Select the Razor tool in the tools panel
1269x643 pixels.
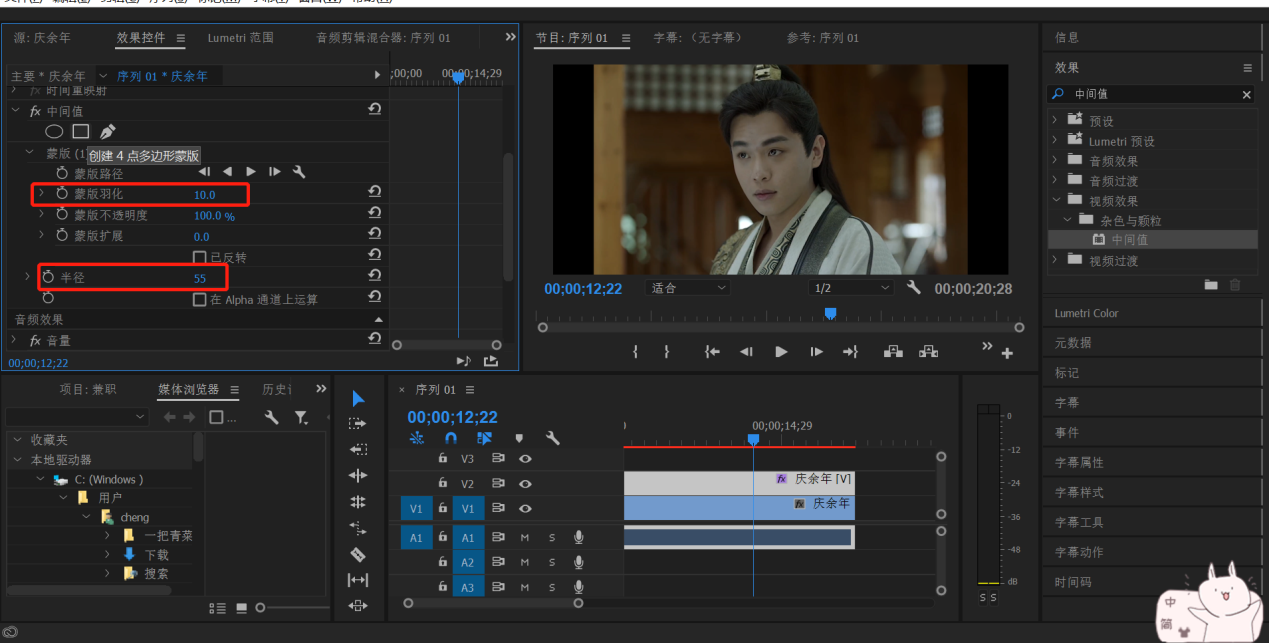(x=358, y=554)
